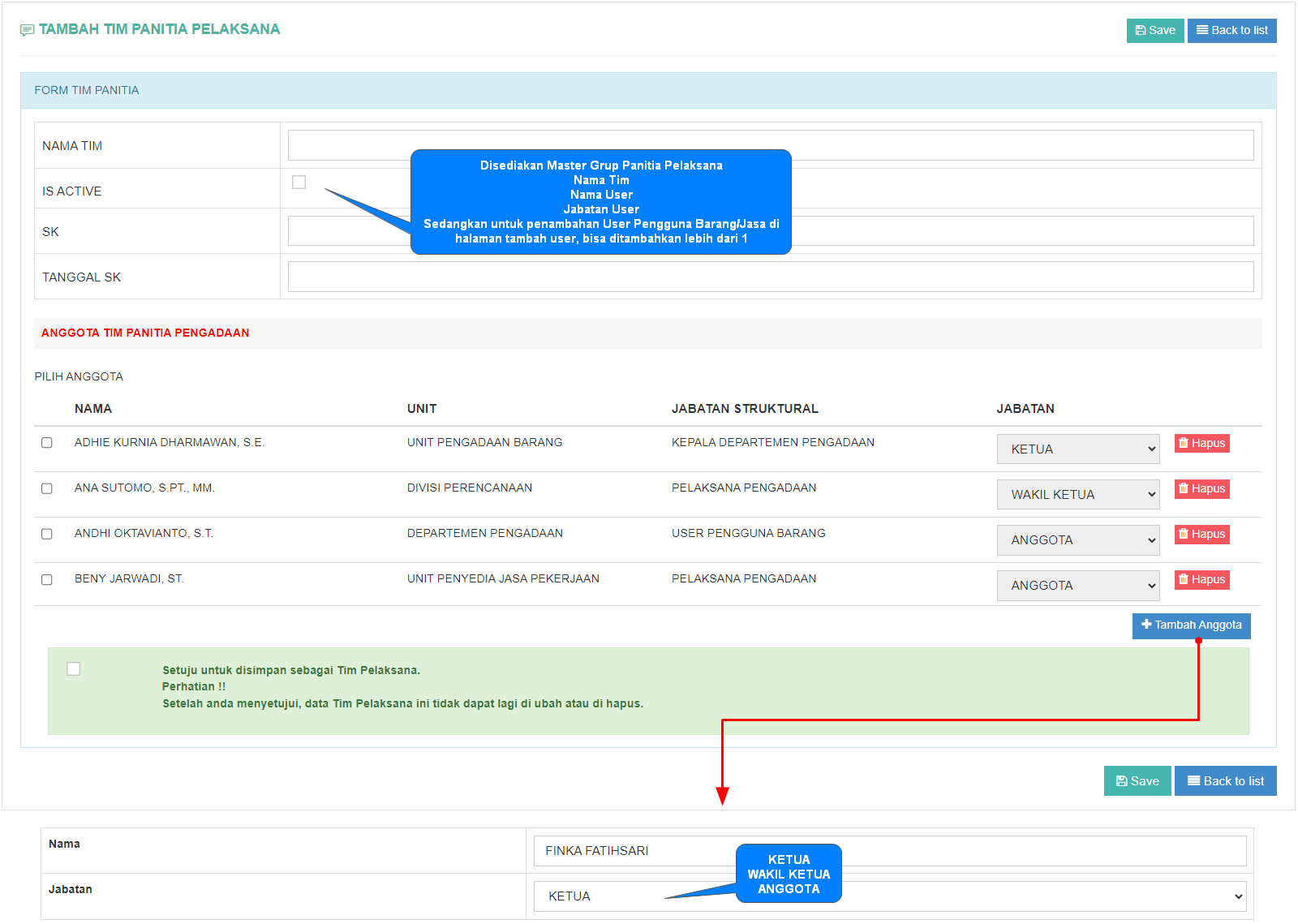
Task: Toggle the IS ACTIVE checkbox
Action: [x=299, y=183]
